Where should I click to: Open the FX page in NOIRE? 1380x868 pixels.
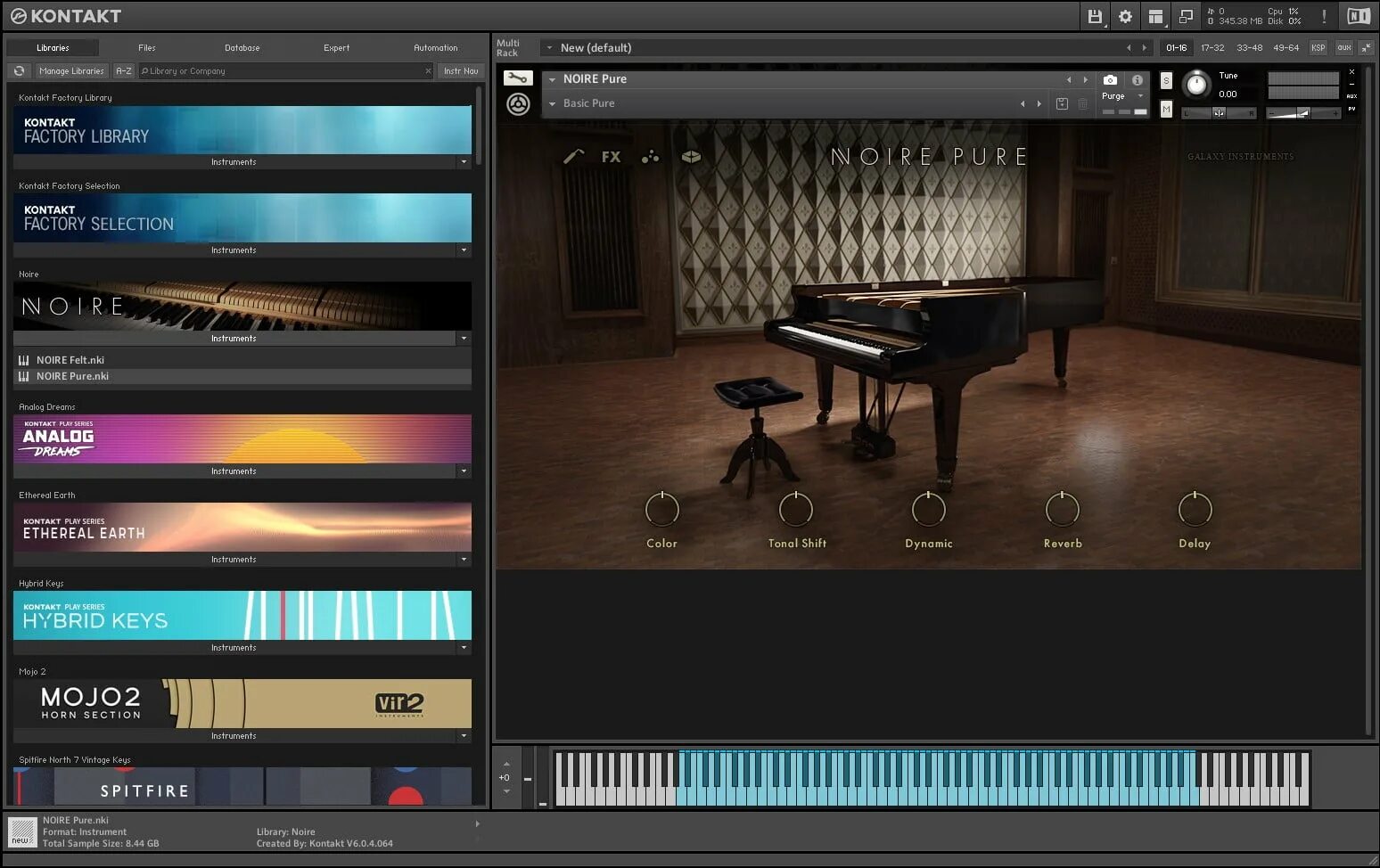(x=611, y=157)
